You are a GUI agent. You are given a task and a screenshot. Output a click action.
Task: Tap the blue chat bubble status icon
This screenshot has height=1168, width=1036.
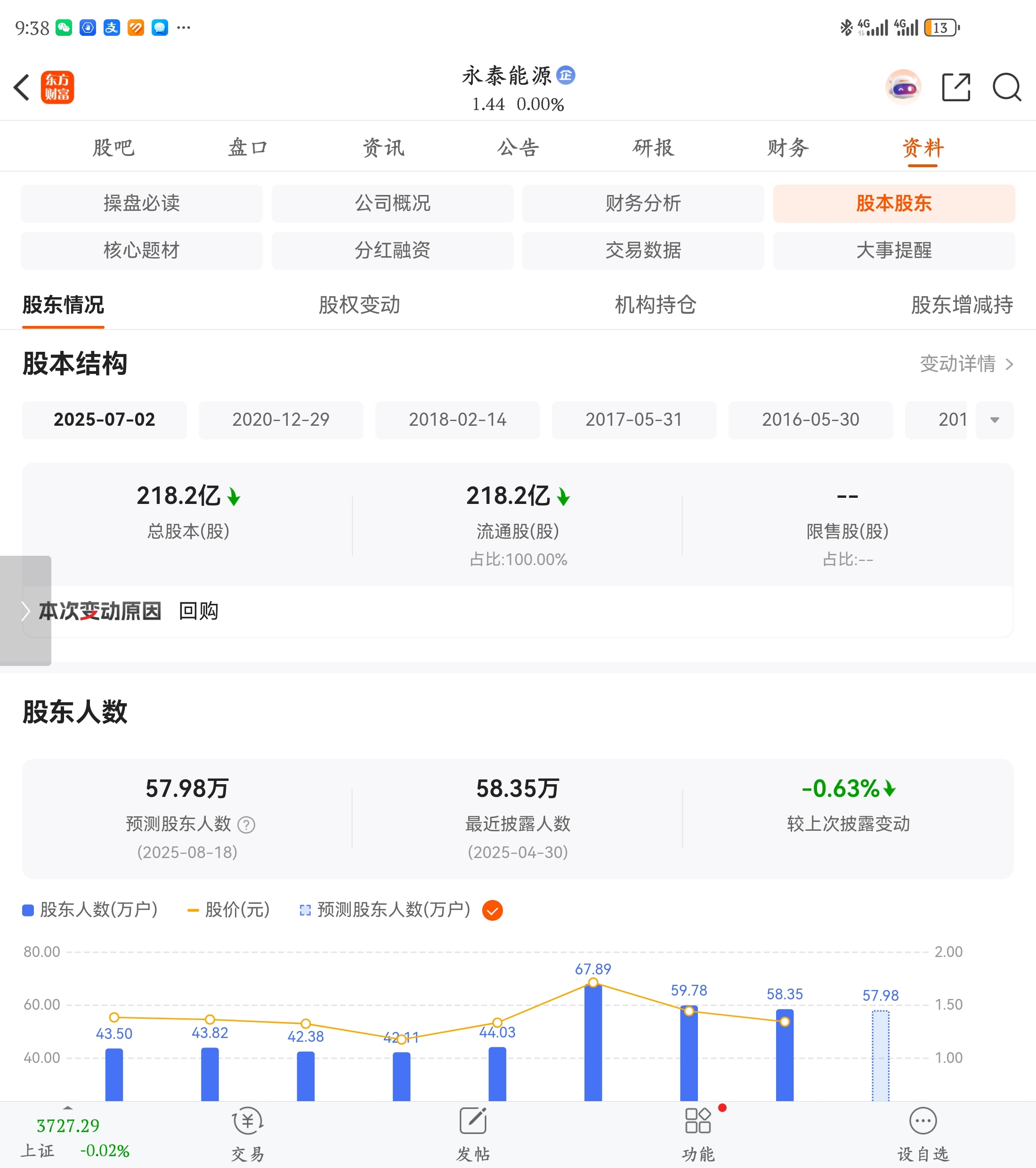pos(160,27)
